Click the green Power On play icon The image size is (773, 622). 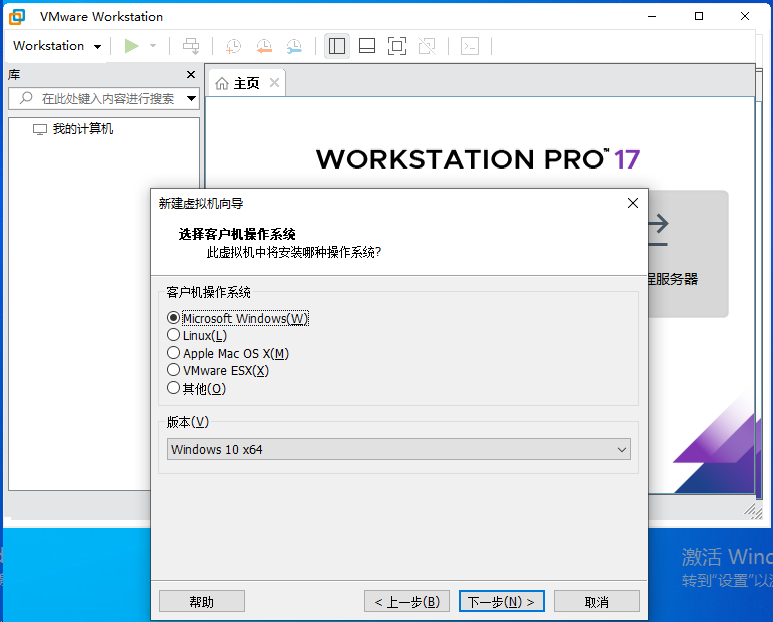click(x=131, y=46)
